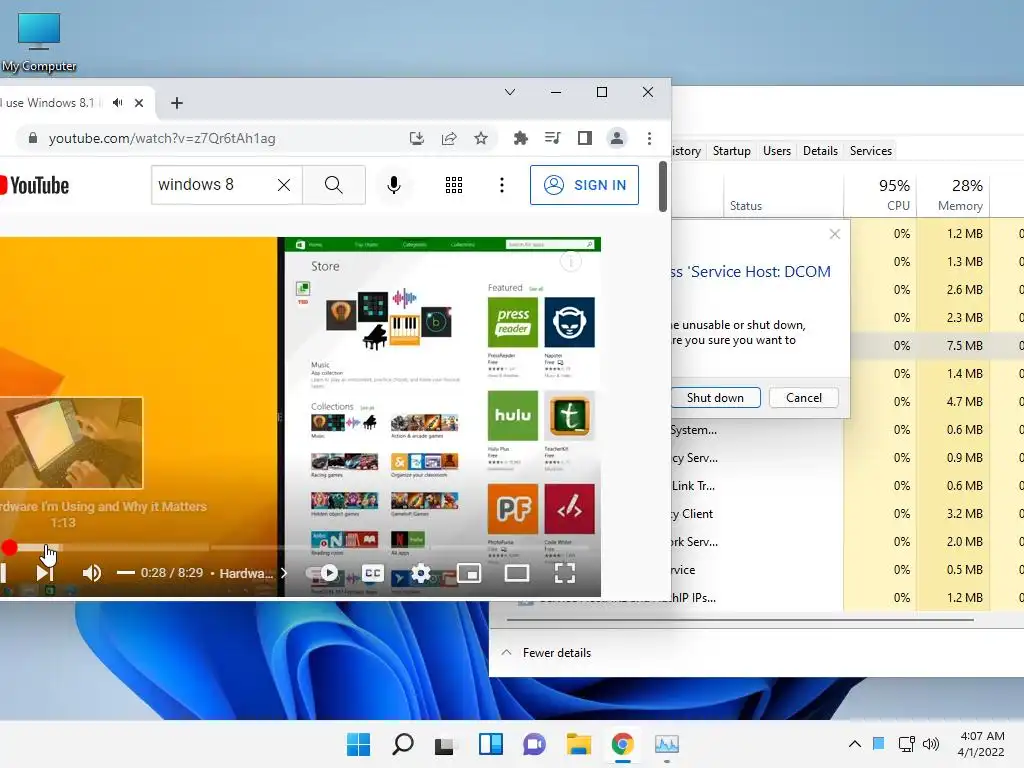Open Widgets from taskbar

(490, 744)
